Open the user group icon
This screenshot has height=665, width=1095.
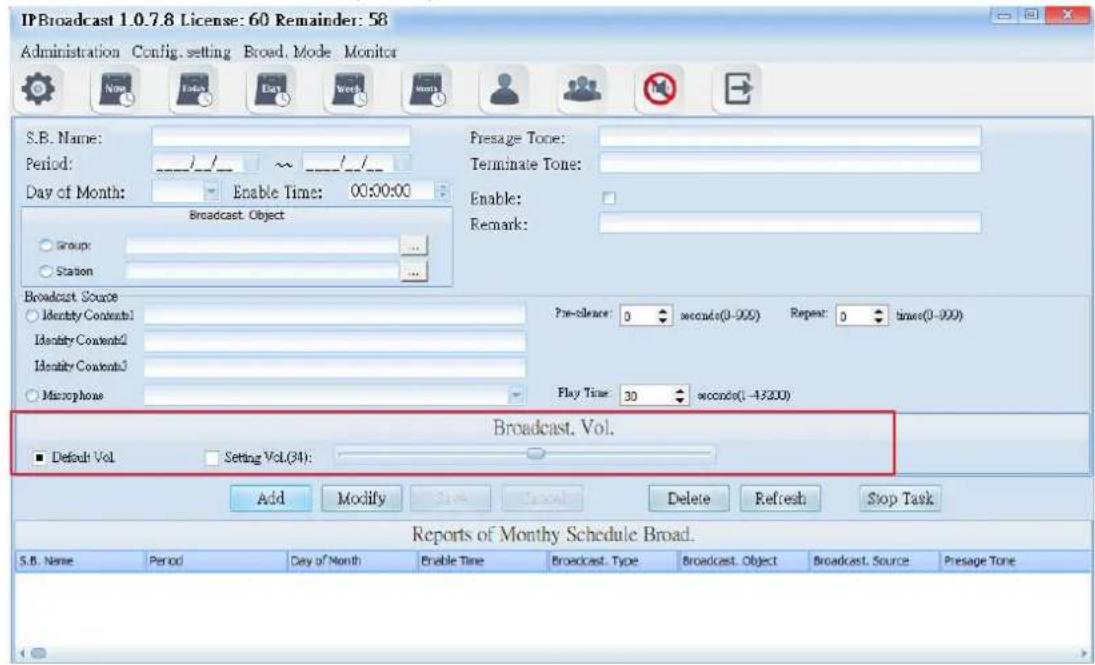pyautogui.click(x=582, y=89)
